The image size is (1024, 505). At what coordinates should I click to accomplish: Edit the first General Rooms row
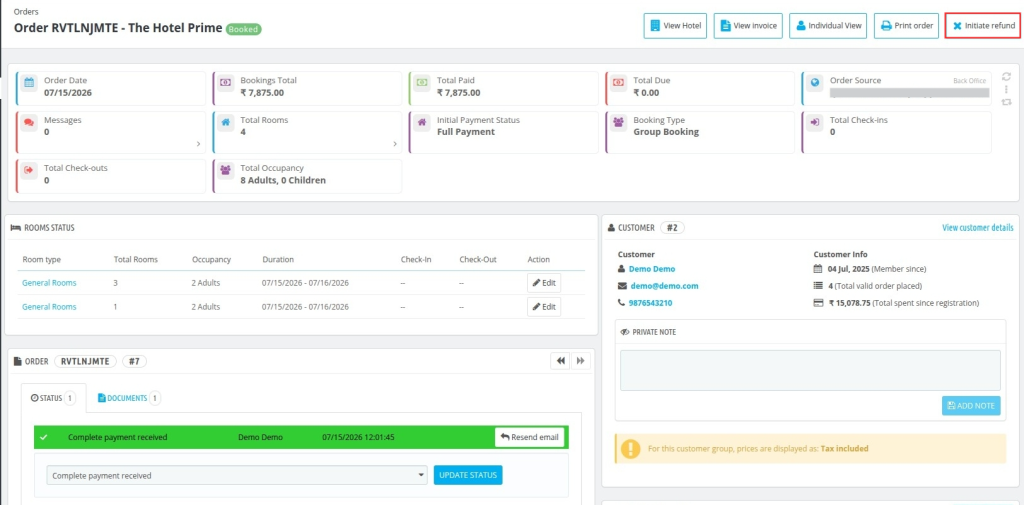[x=544, y=283]
